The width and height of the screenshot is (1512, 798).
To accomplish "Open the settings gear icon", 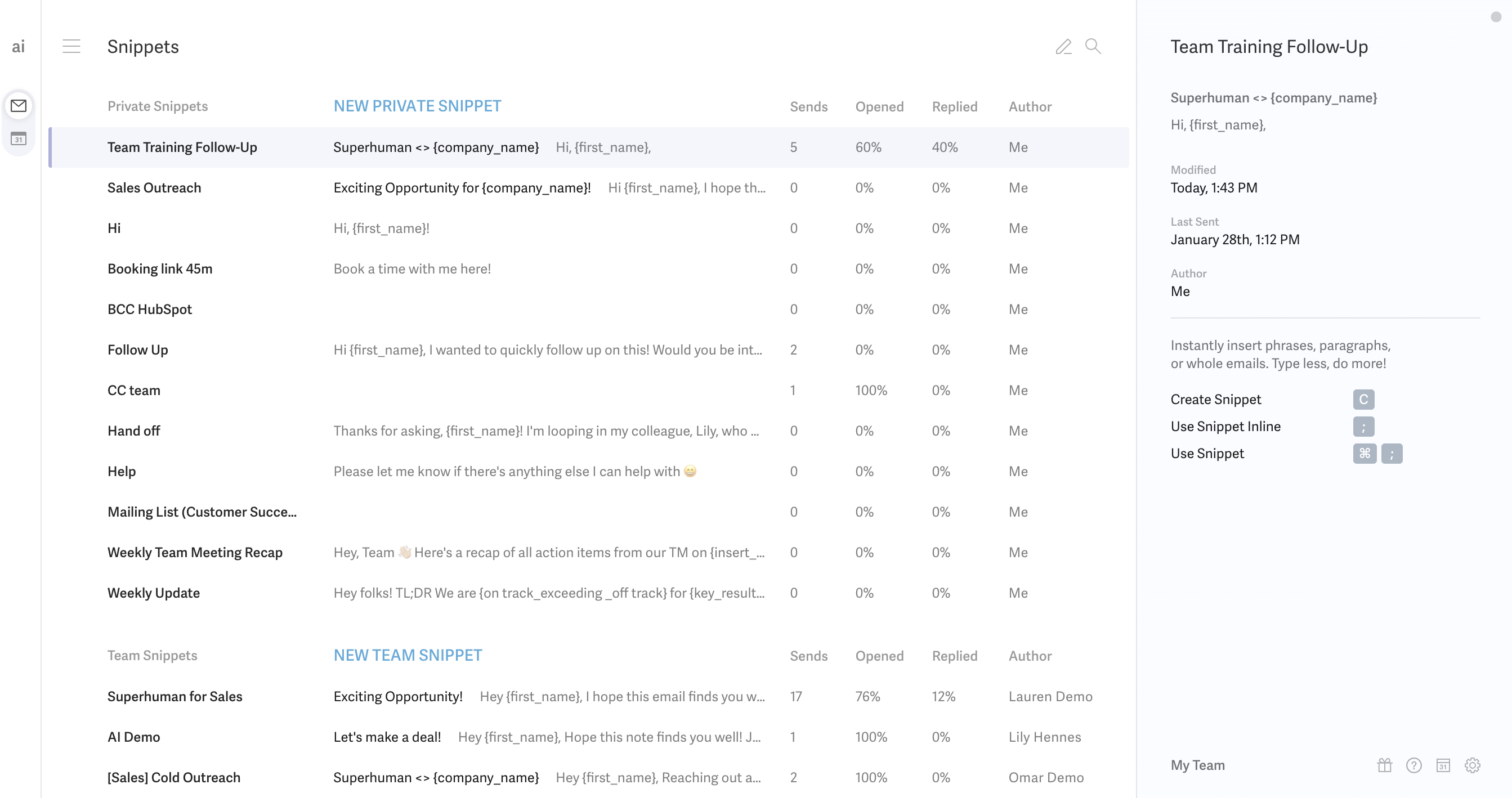I will pos(1472,765).
